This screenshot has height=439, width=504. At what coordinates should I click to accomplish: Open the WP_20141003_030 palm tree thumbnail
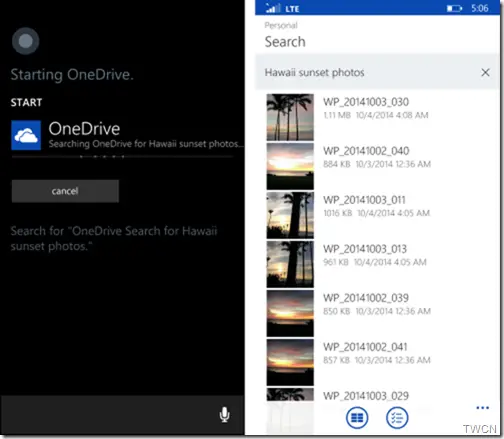click(290, 117)
